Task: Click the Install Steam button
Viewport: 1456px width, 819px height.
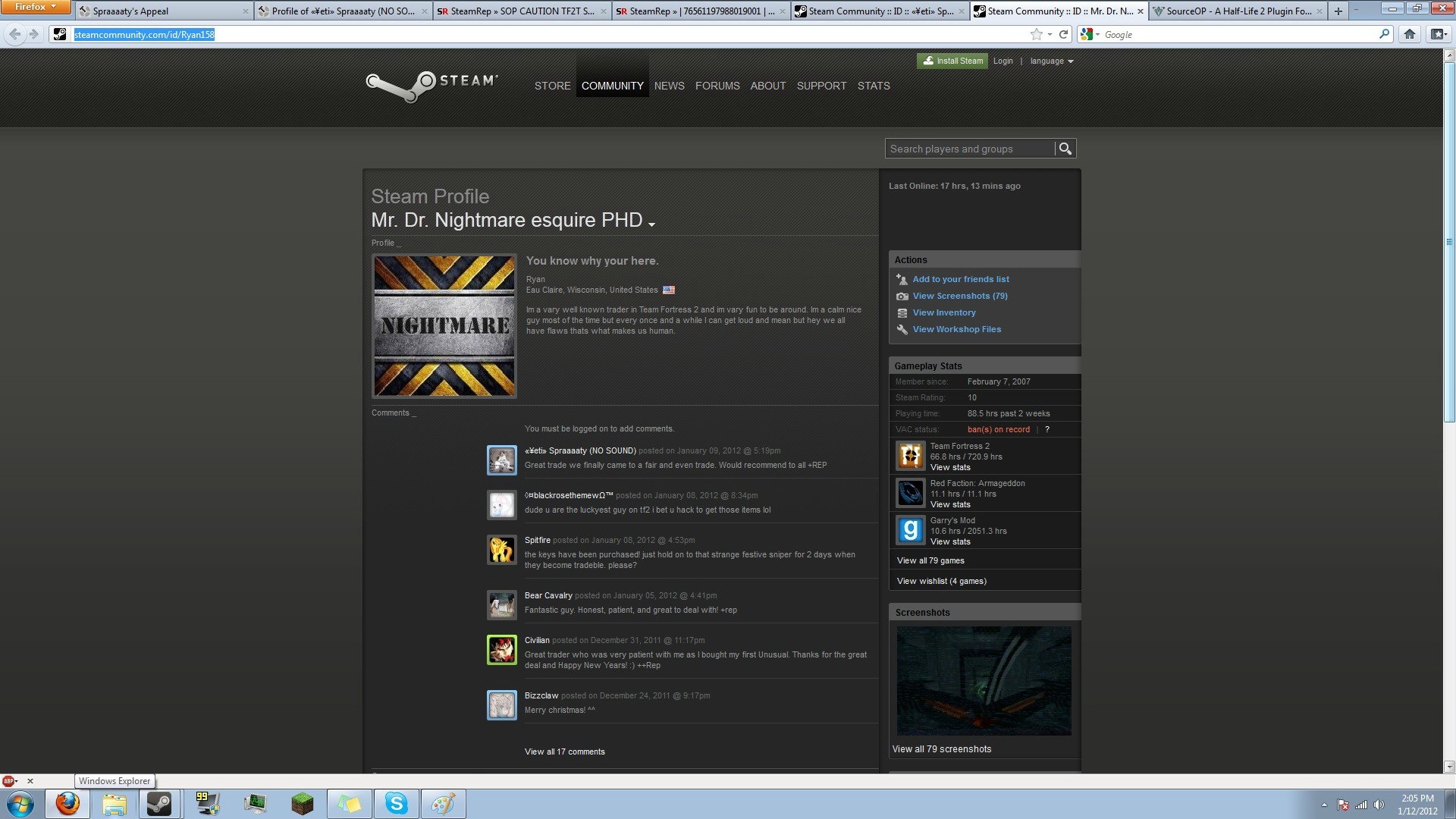Action: point(952,61)
